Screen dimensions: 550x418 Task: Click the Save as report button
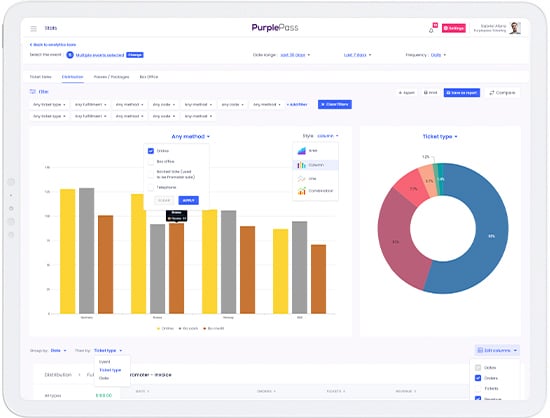pos(462,93)
